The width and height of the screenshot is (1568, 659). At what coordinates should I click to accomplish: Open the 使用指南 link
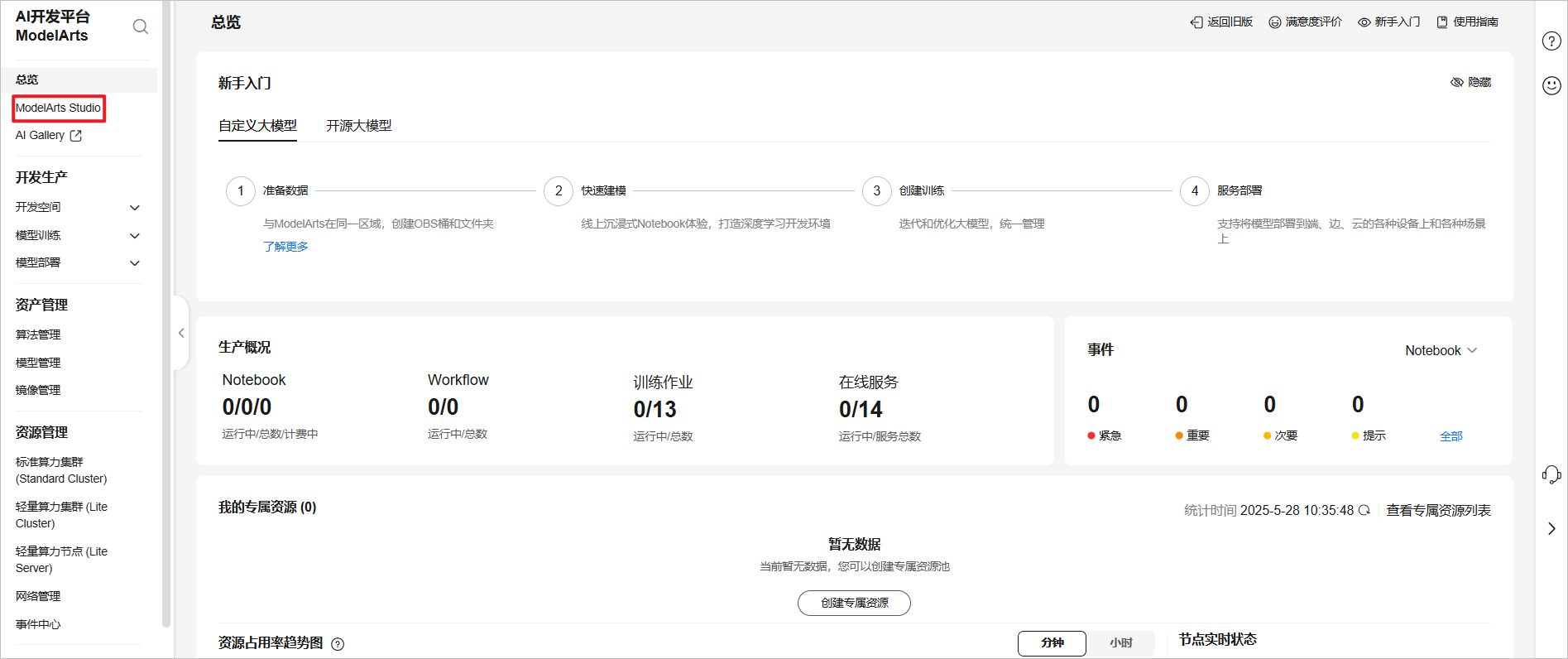[x=1476, y=22]
